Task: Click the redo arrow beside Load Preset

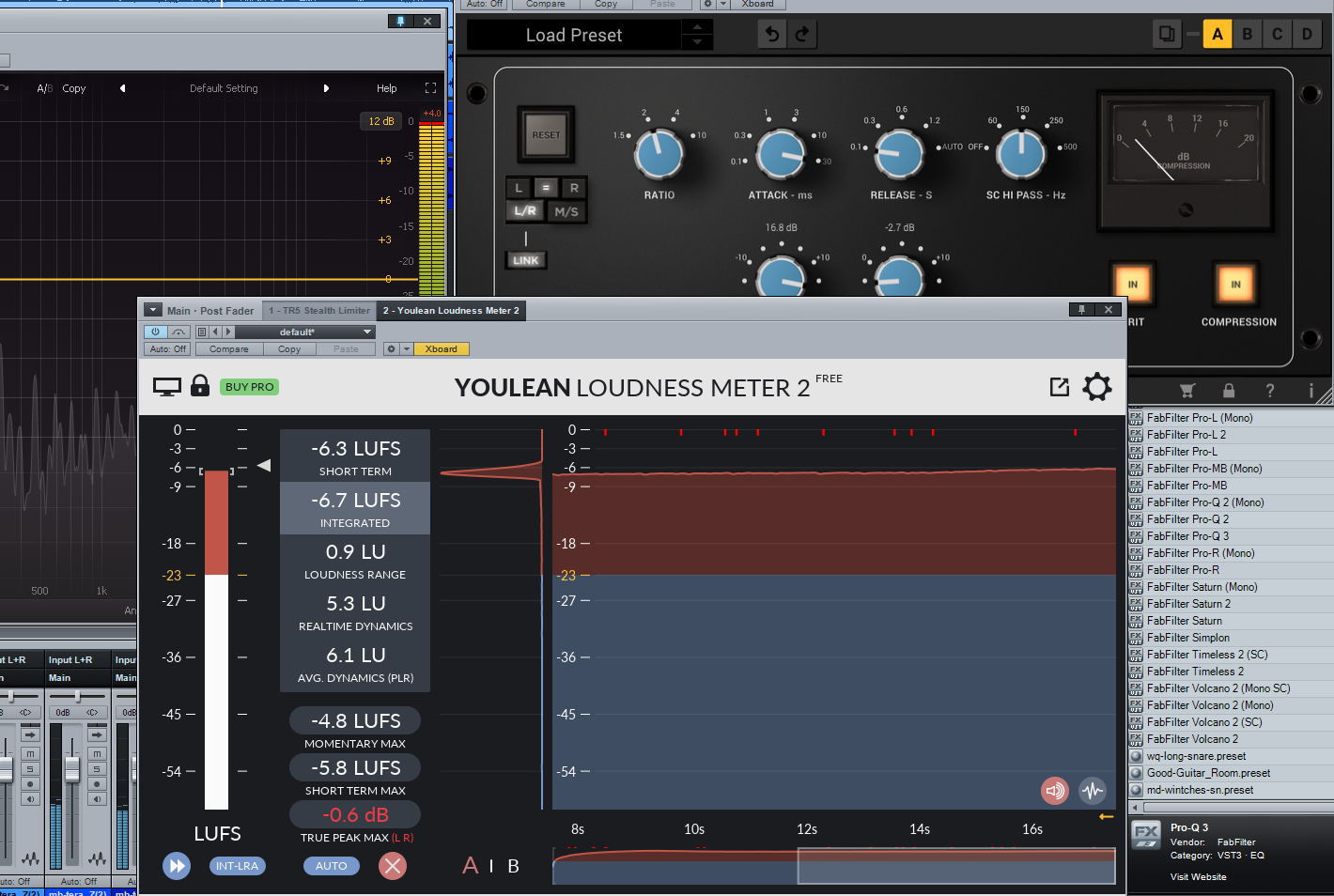Action: pos(802,35)
